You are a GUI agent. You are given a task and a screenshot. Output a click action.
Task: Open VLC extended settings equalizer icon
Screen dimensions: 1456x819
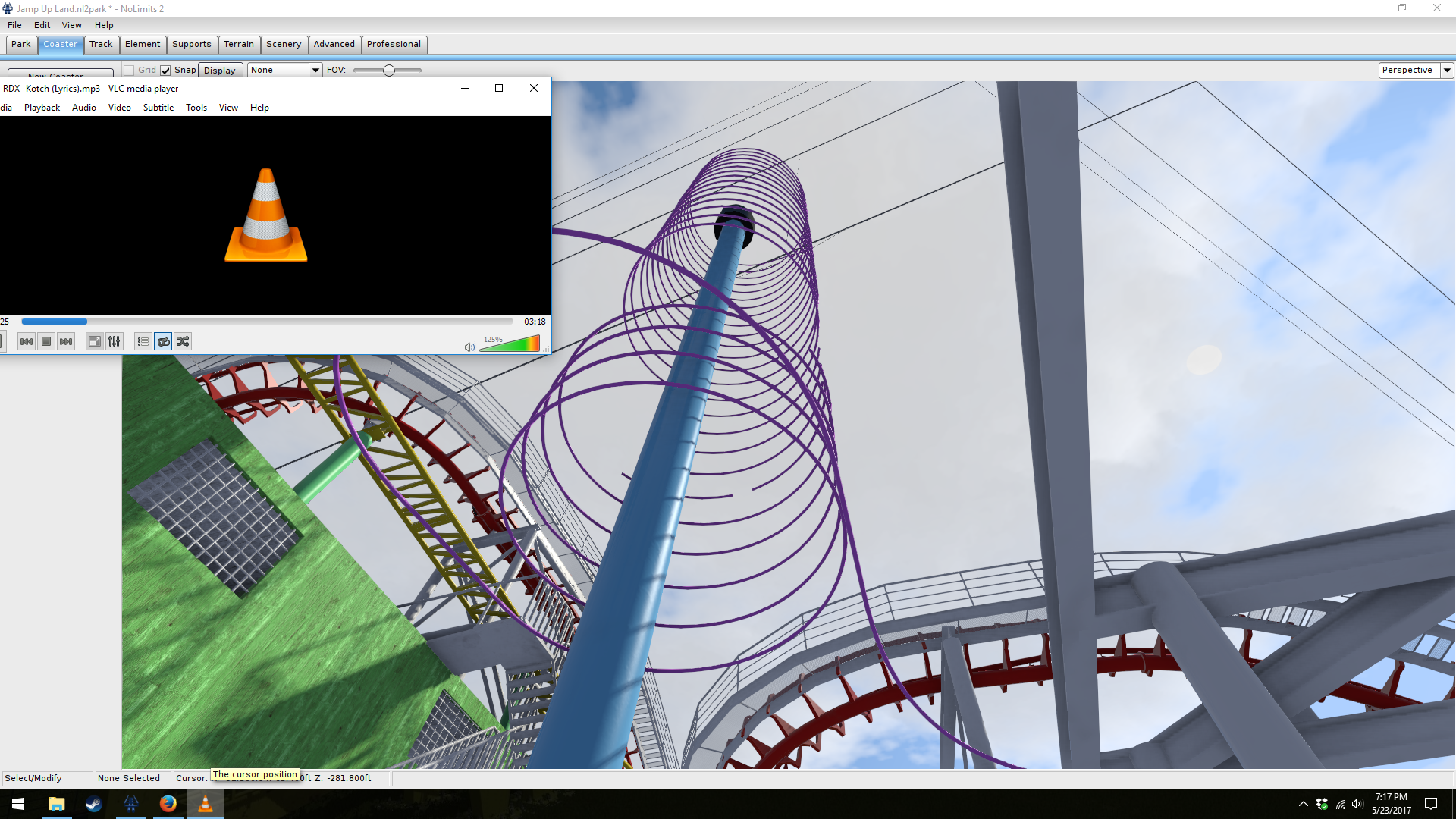tap(115, 342)
